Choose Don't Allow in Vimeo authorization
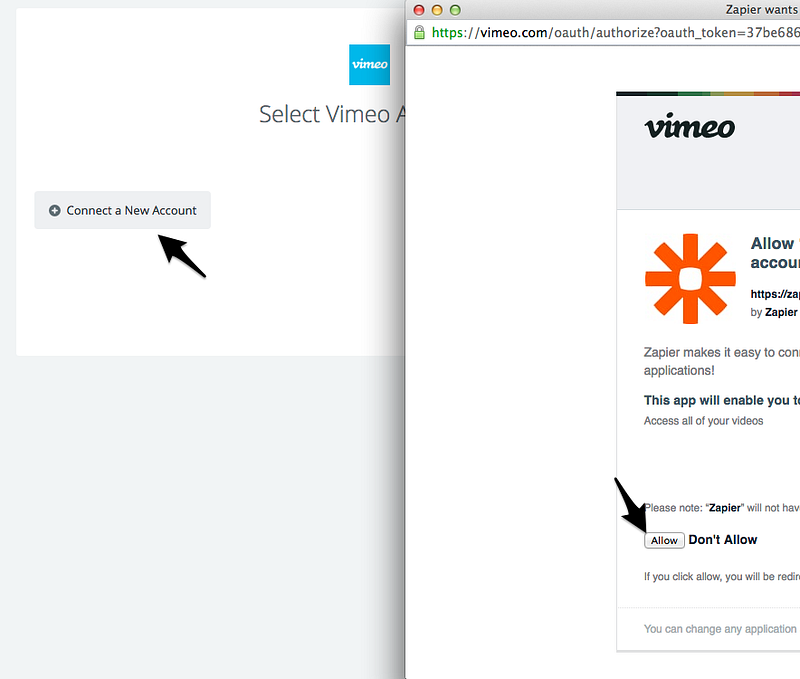This screenshot has height=679, width=800. [x=722, y=540]
